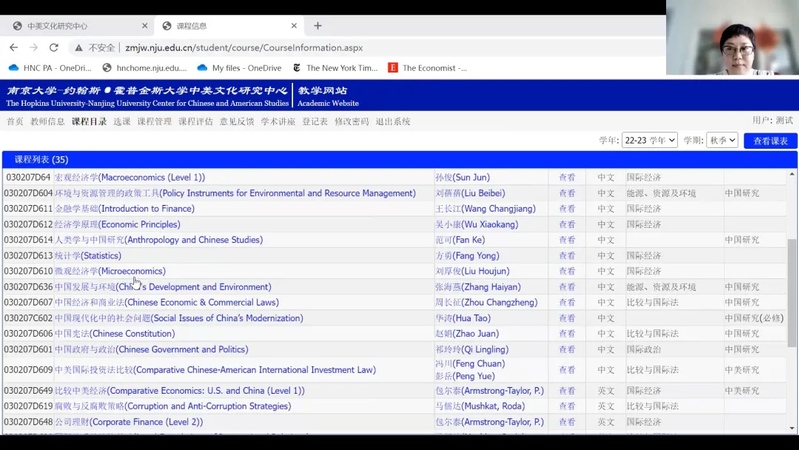The image size is (799, 450).
Task: Open the 课程目录 menu item
Action: pos(89,121)
